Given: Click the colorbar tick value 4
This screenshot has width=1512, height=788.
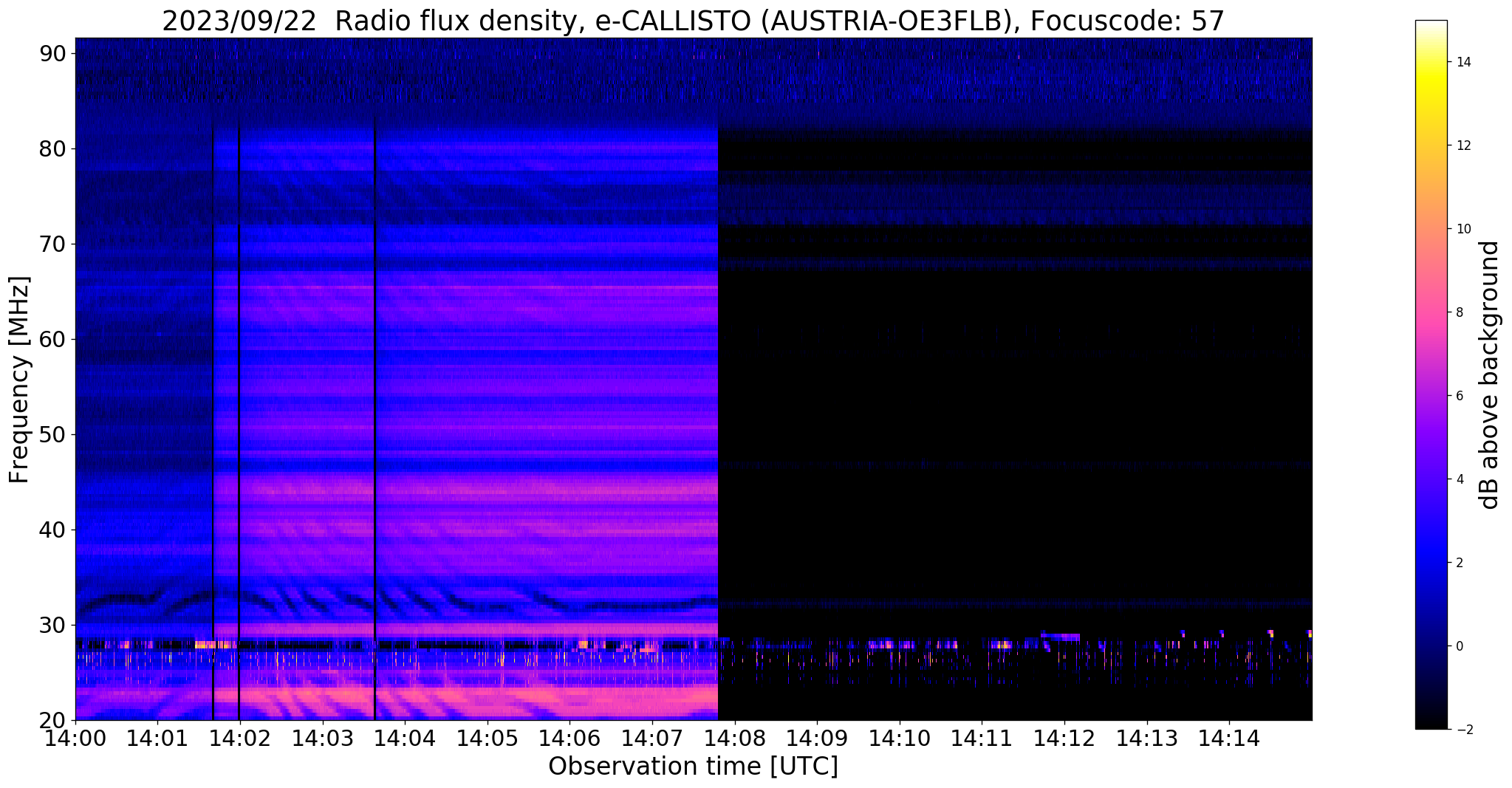Looking at the screenshot, I should click(x=1458, y=479).
